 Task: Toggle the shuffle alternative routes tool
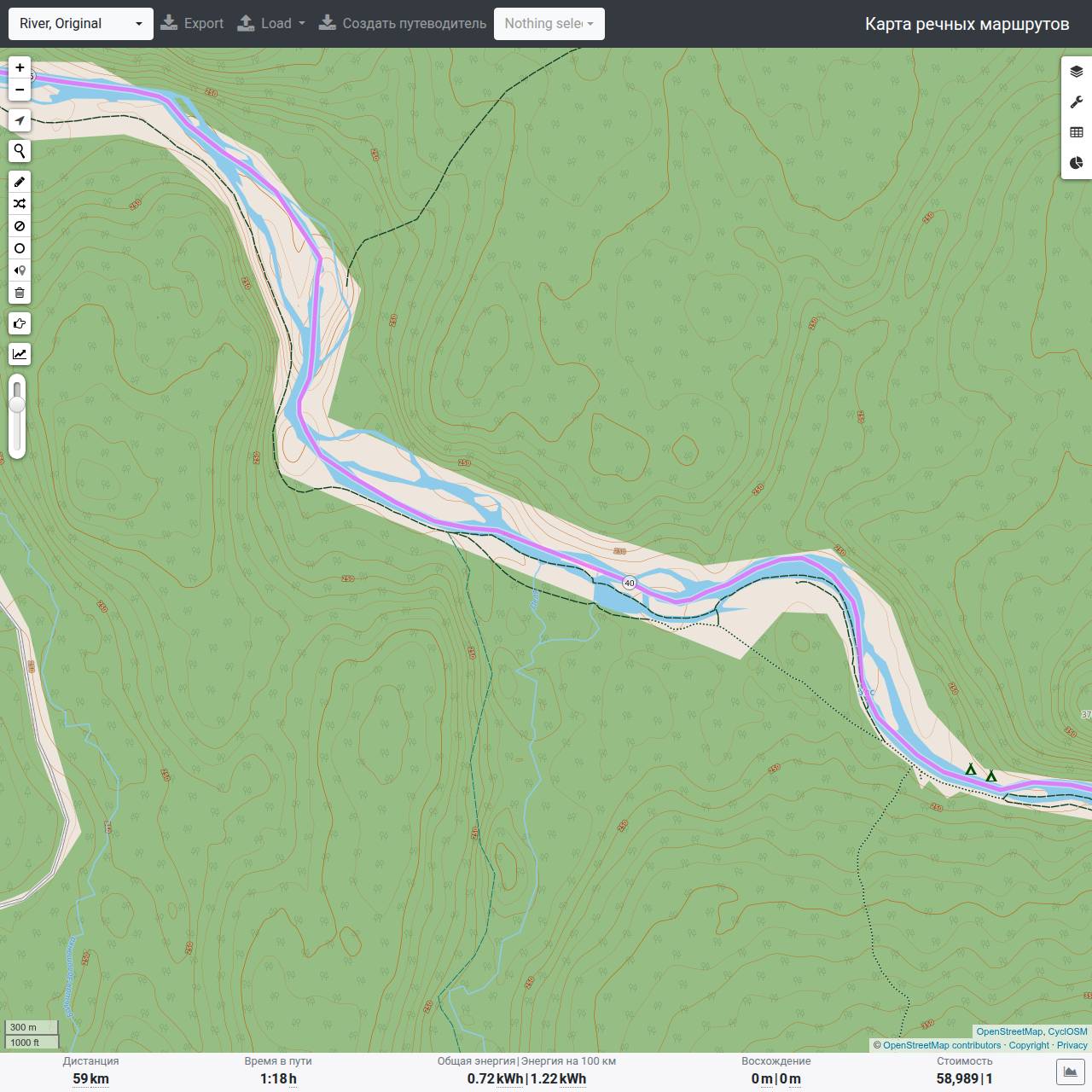coord(20,204)
